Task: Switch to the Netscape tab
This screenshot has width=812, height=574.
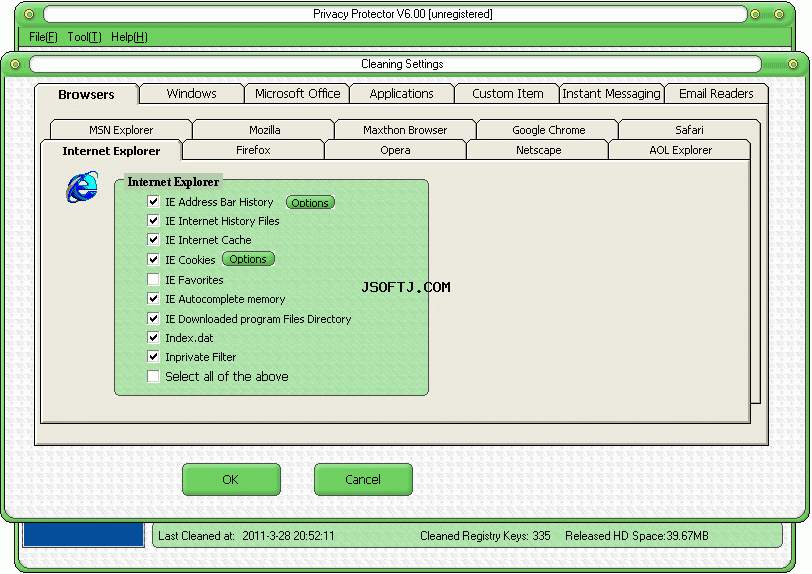Action: (539, 150)
